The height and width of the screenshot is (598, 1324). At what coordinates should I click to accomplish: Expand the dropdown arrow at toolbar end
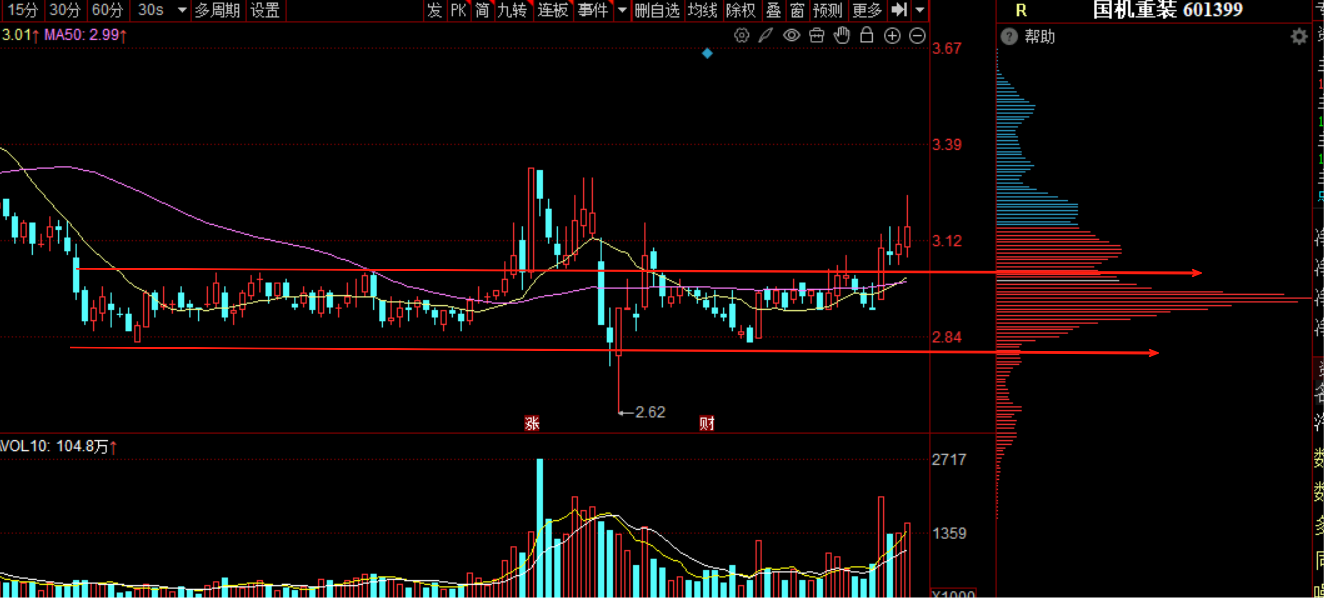(x=920, y=10)
